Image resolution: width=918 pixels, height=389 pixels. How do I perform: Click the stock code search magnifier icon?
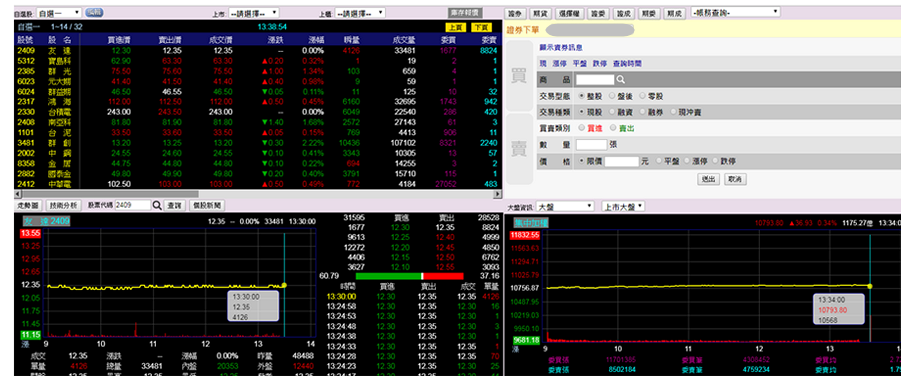(x=157, y=206)
